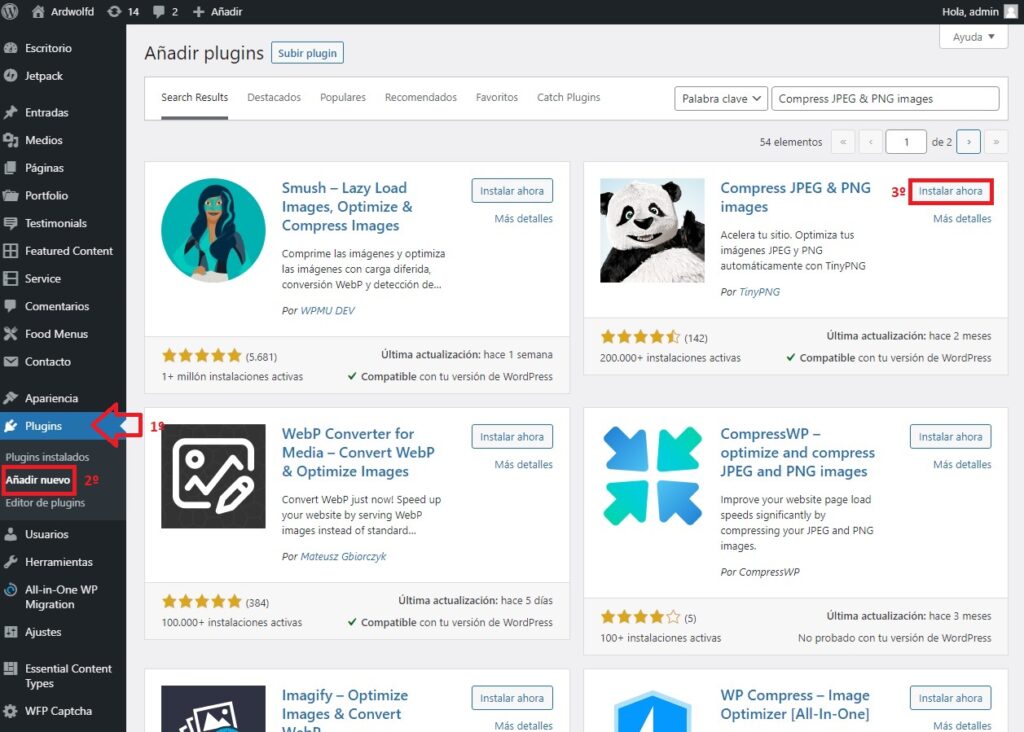
Task: View Más detalles for CompressWP
Action: click(962, 464)
